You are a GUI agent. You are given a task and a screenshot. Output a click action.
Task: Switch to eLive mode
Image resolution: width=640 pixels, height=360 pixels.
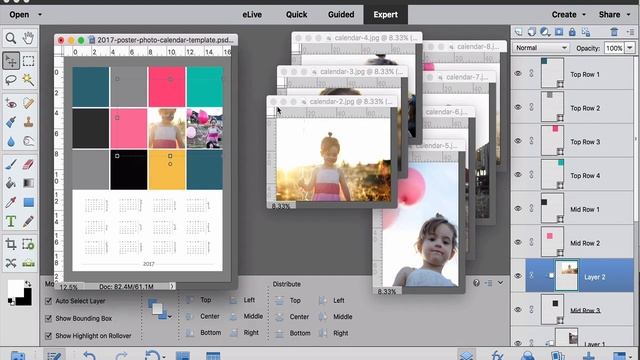point(252,15)
